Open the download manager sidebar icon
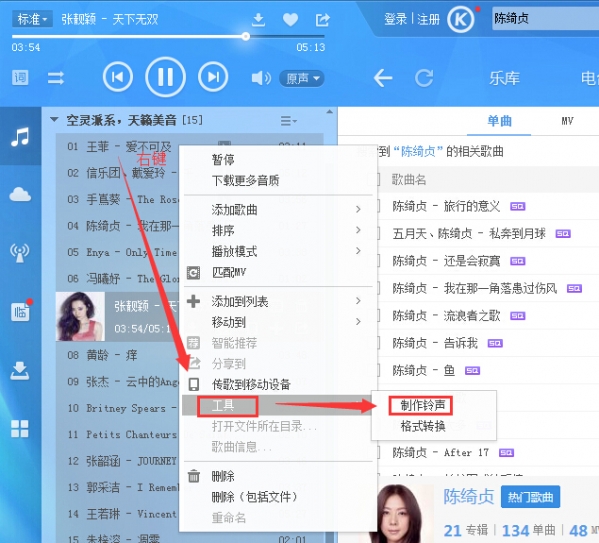 tap(20, 371)
